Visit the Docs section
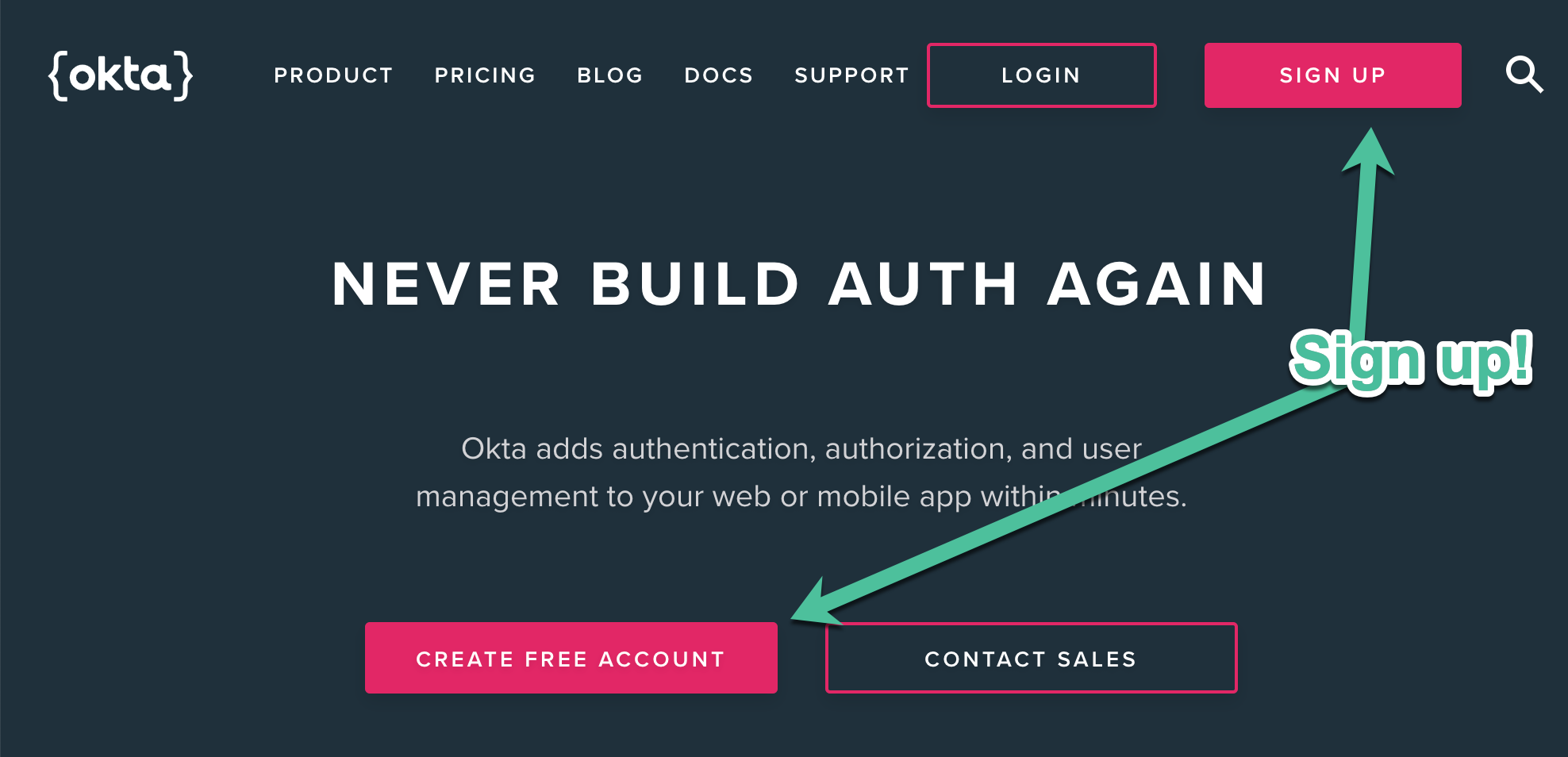The height and width of the screenshot is (757, 1568). coord(718,75)
